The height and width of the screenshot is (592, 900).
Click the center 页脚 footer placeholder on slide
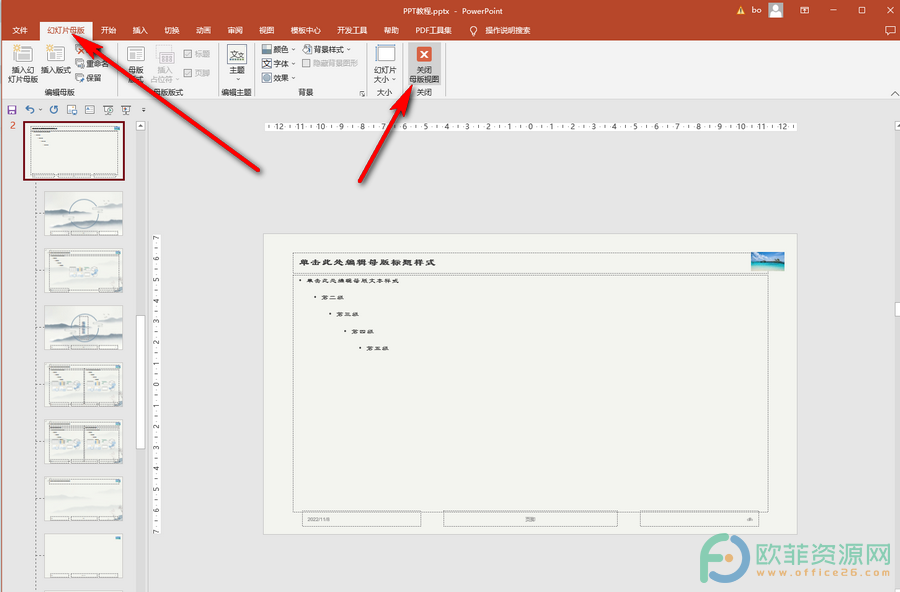pos(530,519)
